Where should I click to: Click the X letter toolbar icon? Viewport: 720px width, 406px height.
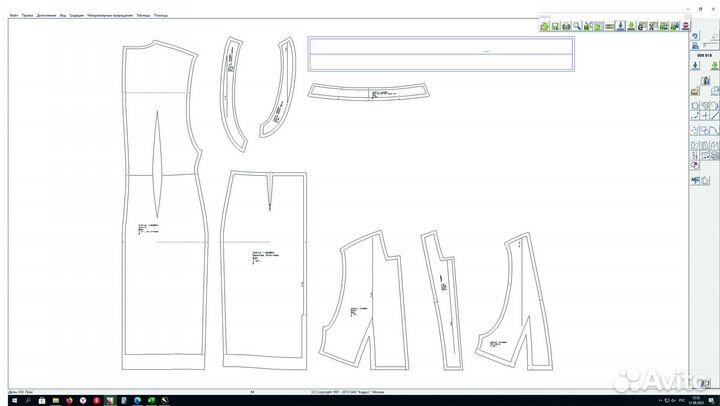652,27
